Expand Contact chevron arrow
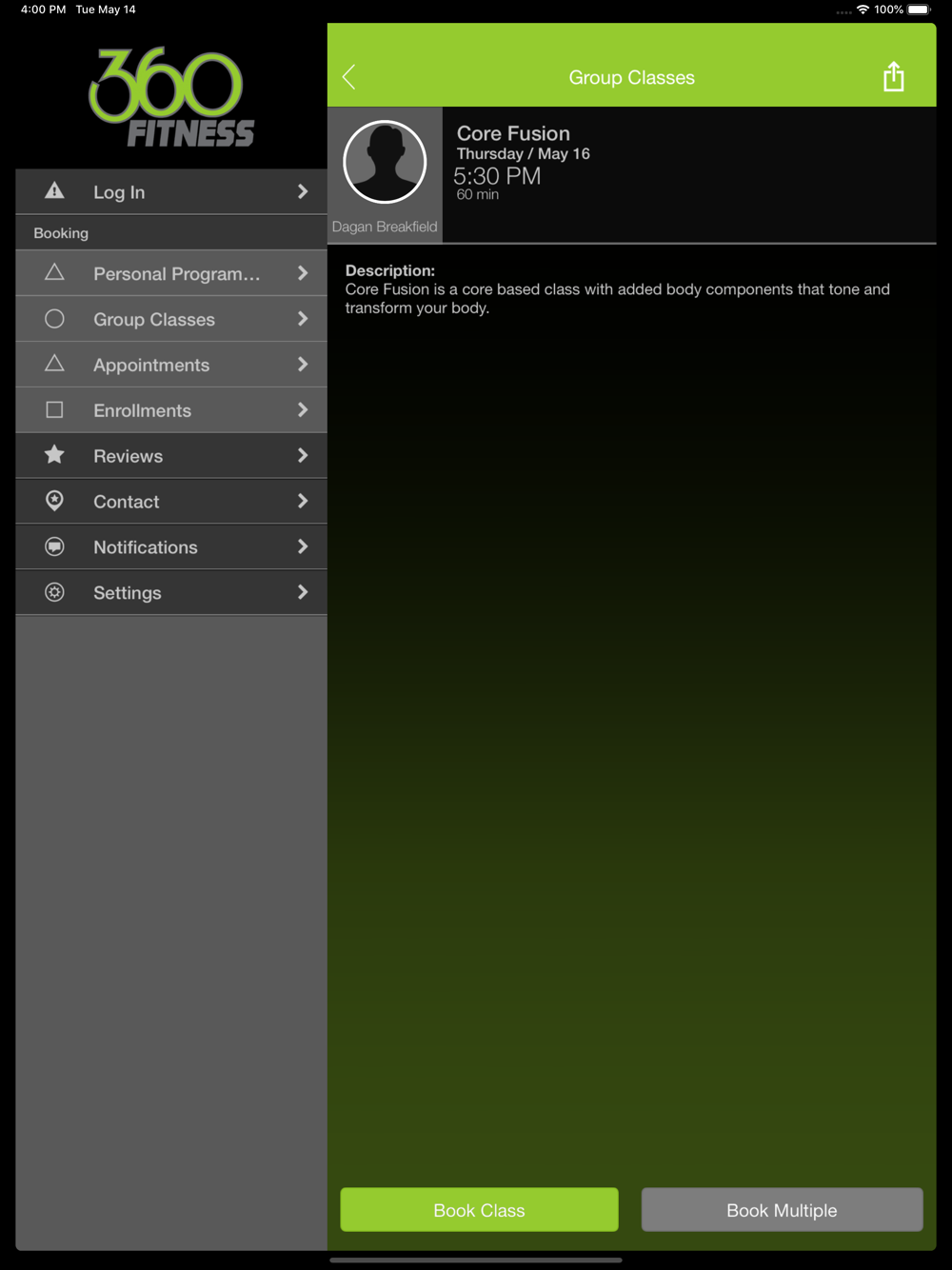This screenshot has height=1270, width=952. tap(303, 502)
